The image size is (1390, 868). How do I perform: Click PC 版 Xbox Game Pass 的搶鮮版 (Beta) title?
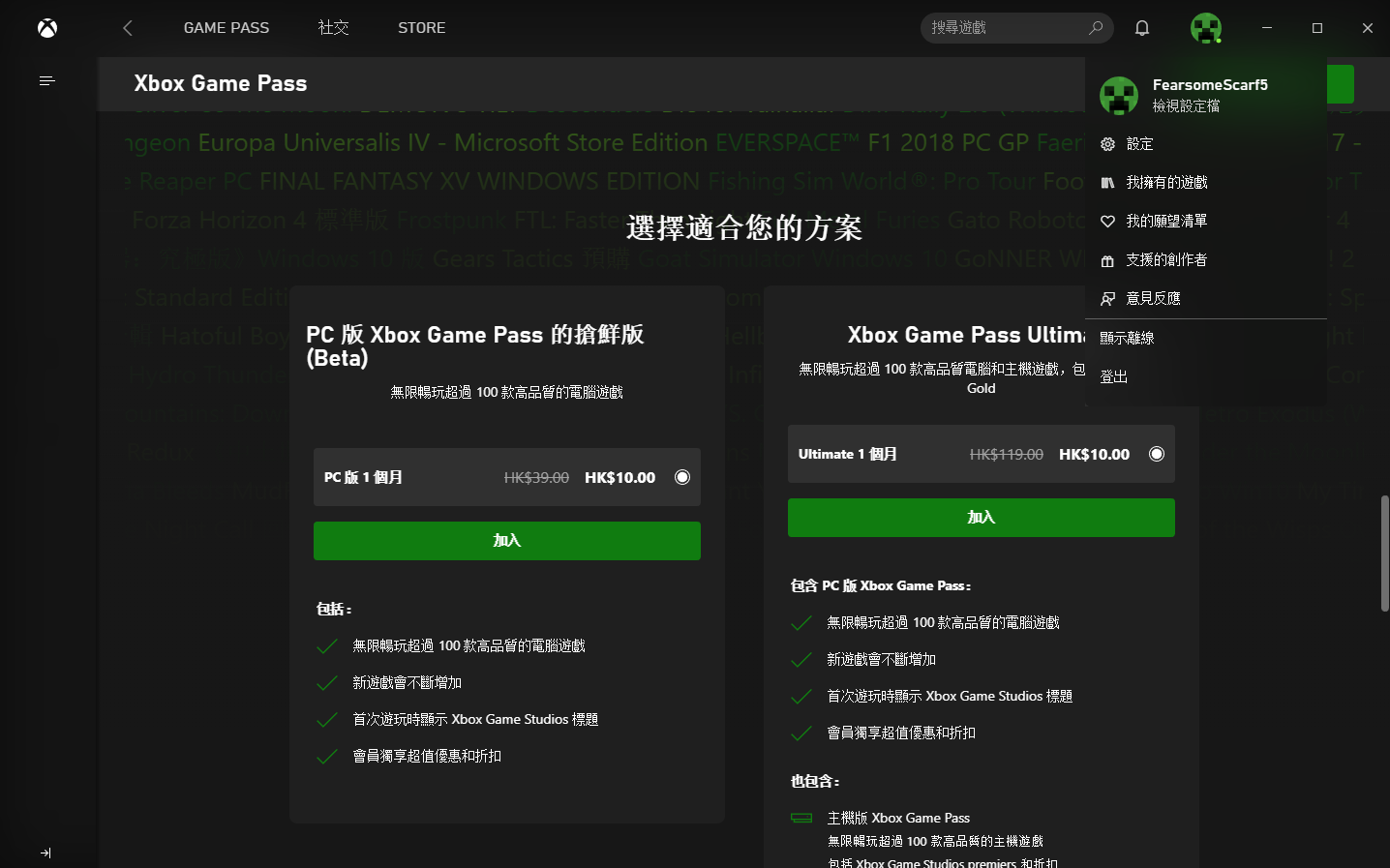point(475,346)
